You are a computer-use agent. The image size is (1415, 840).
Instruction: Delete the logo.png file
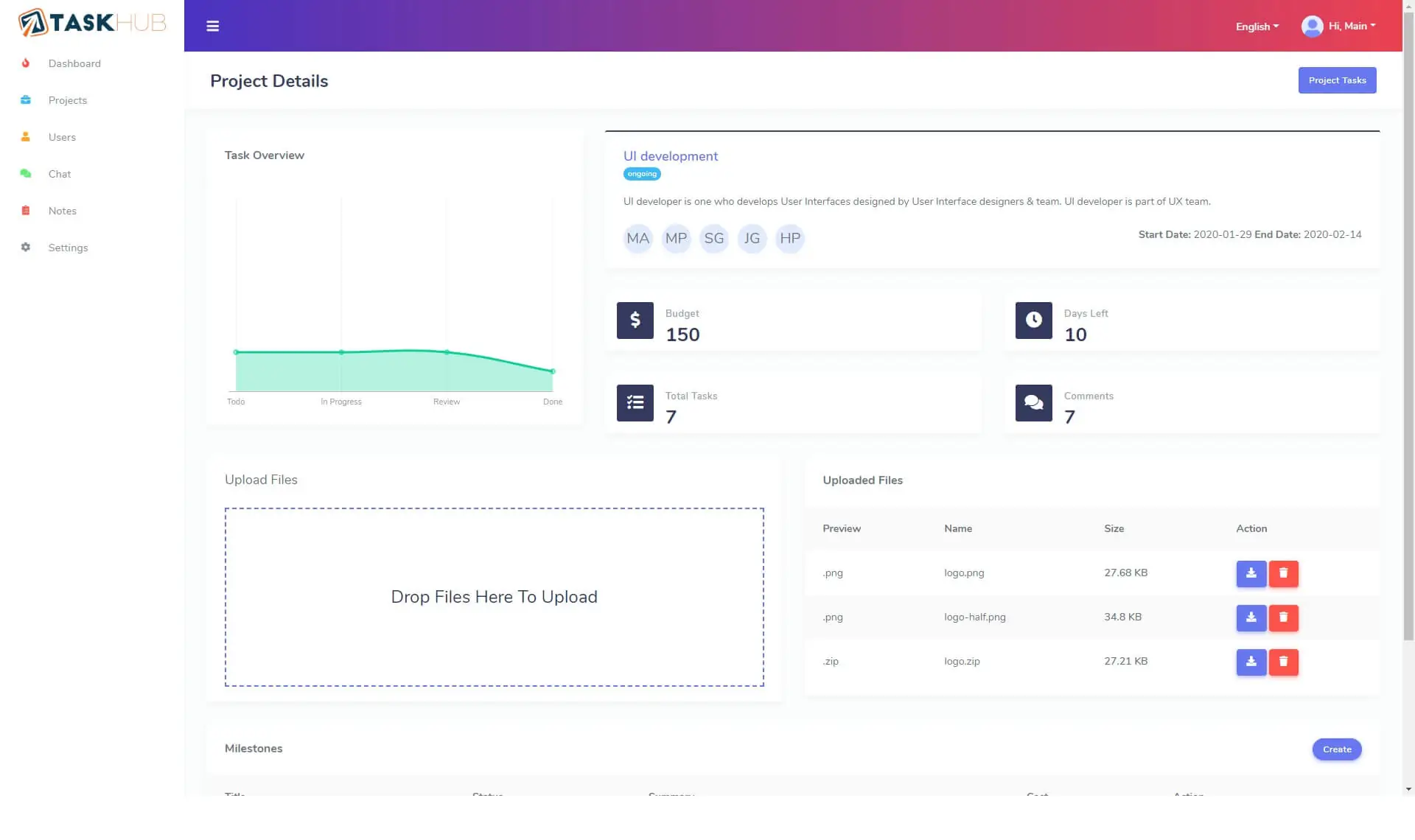[1283, 573]
